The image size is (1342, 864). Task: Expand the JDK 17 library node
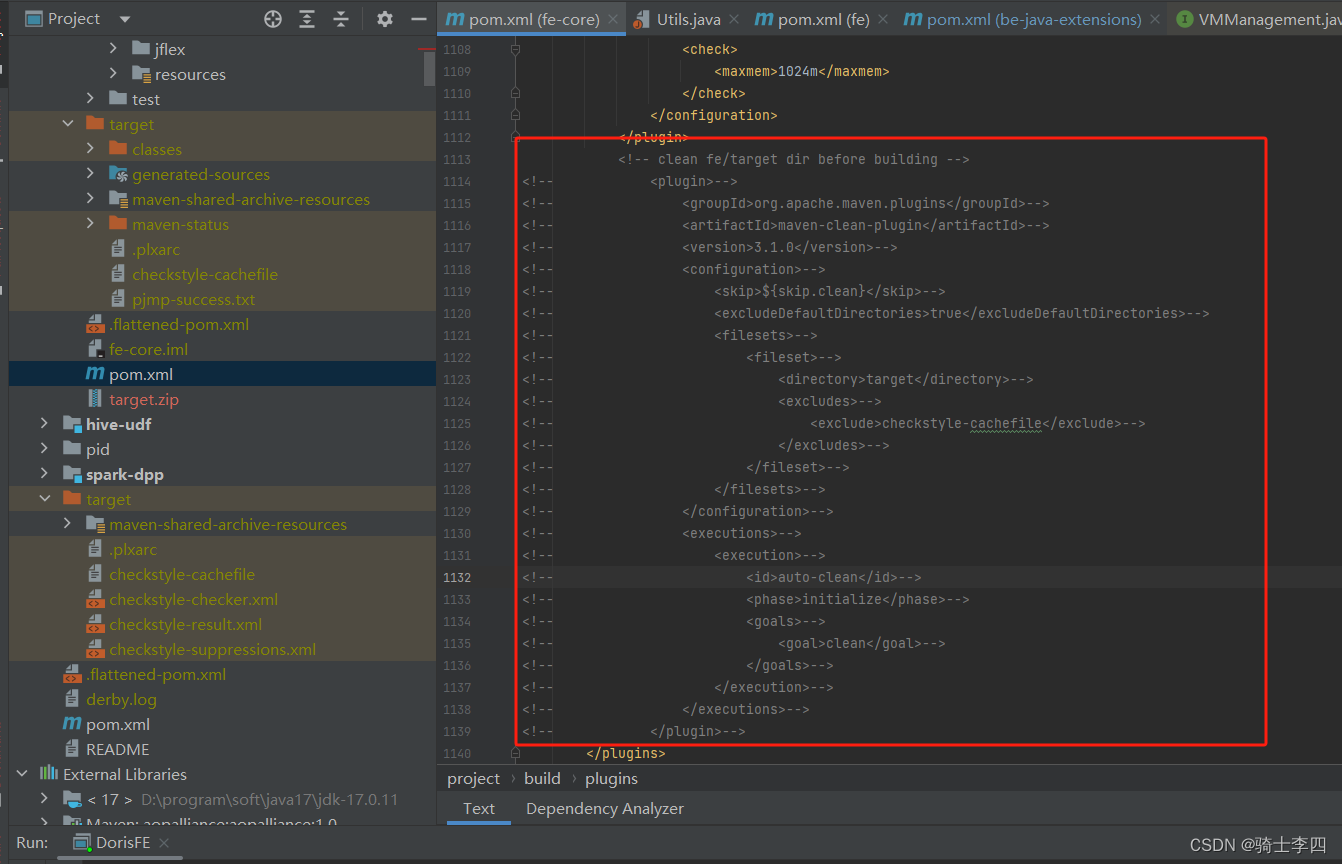pyautogui.click(x=44, y=799)
